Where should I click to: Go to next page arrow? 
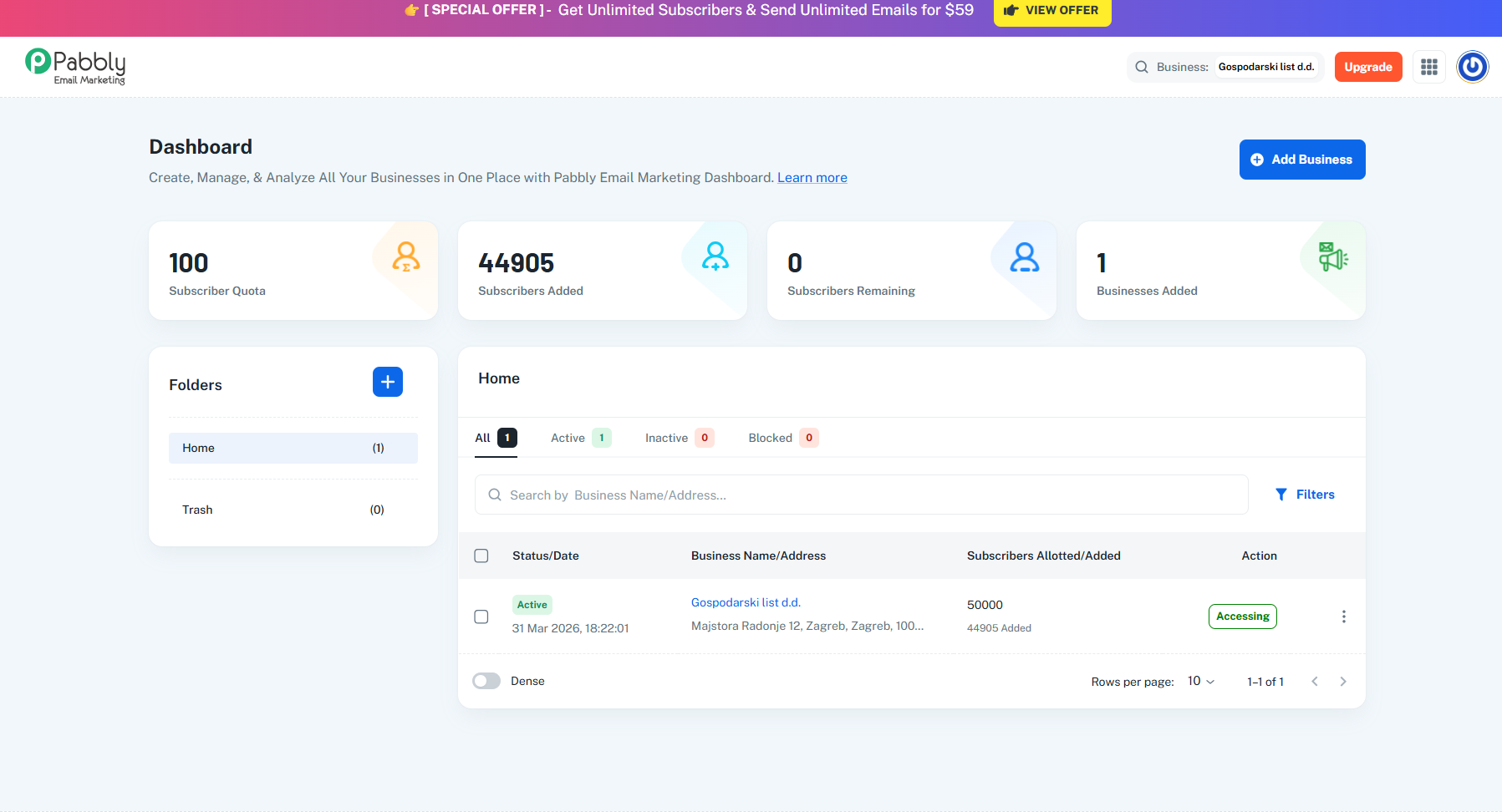[1343, 682]
